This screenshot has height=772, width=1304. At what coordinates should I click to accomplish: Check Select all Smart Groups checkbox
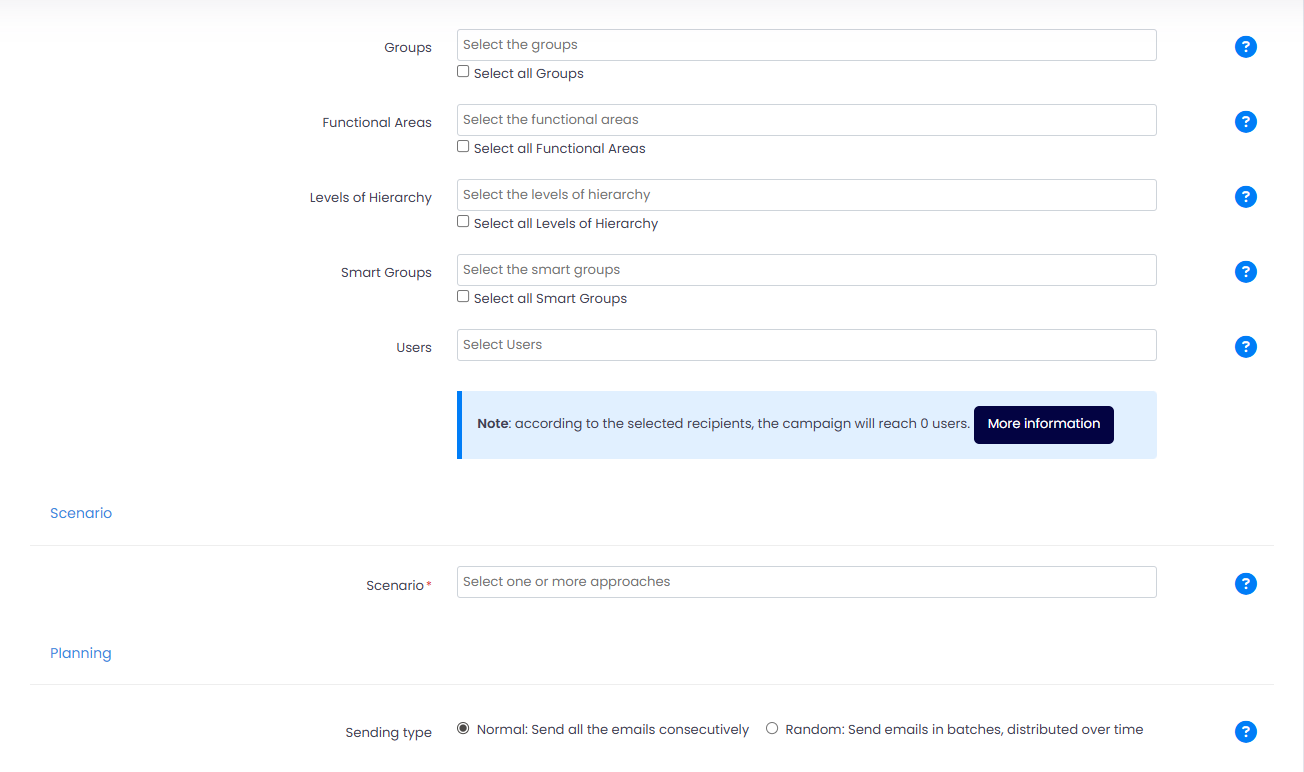[x=463, y=297]
